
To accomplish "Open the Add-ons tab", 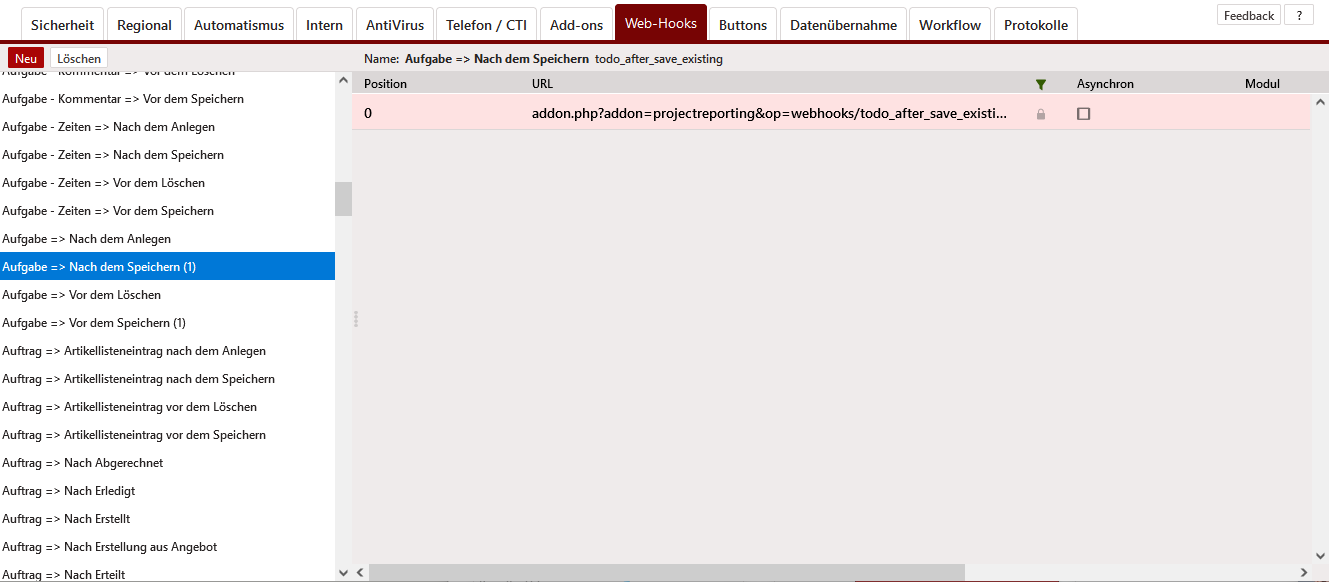I will coord(576,25).
